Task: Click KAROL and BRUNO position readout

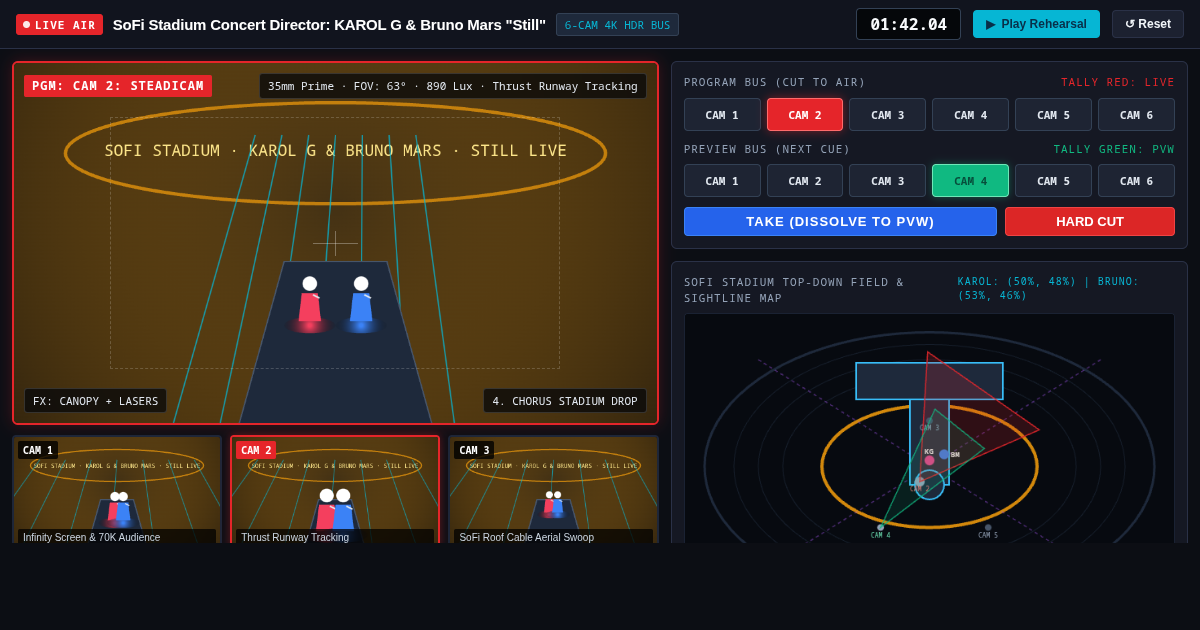Action: pyautogui.click(x=1048, y=288)
